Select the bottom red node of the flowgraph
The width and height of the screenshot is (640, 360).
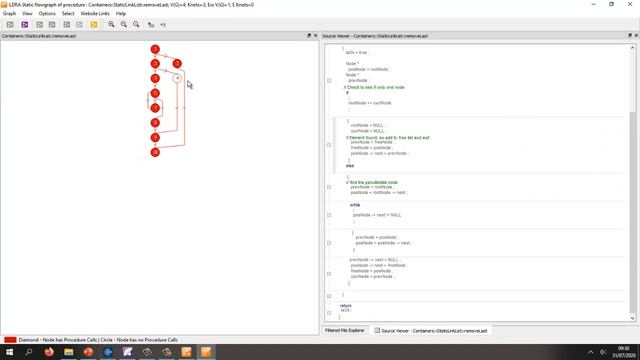[155, 152]
